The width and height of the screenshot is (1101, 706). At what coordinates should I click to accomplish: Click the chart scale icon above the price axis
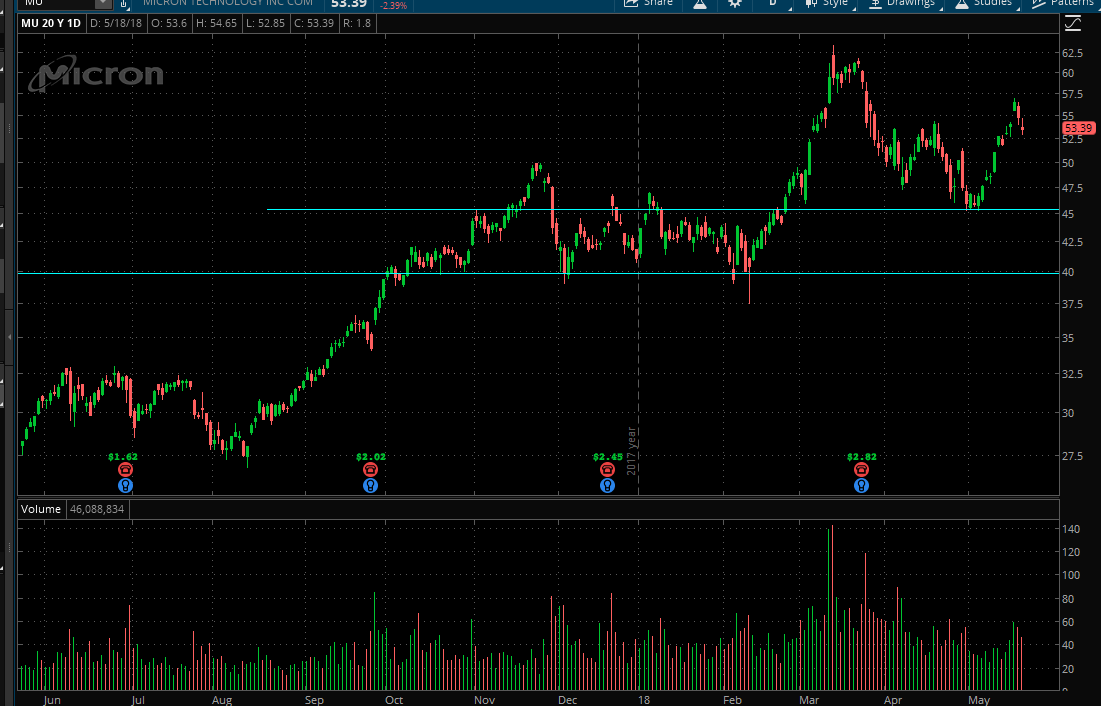(x=1073, y=24)
